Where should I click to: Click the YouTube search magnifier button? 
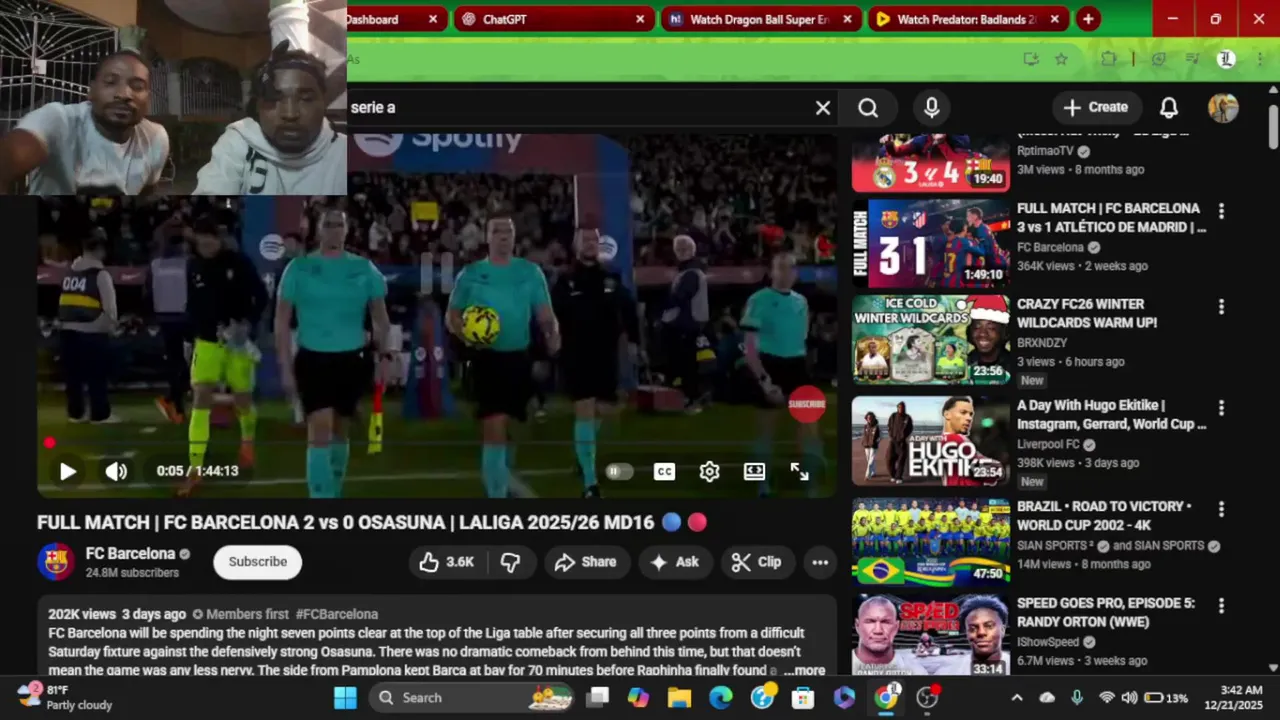point(868,107)
